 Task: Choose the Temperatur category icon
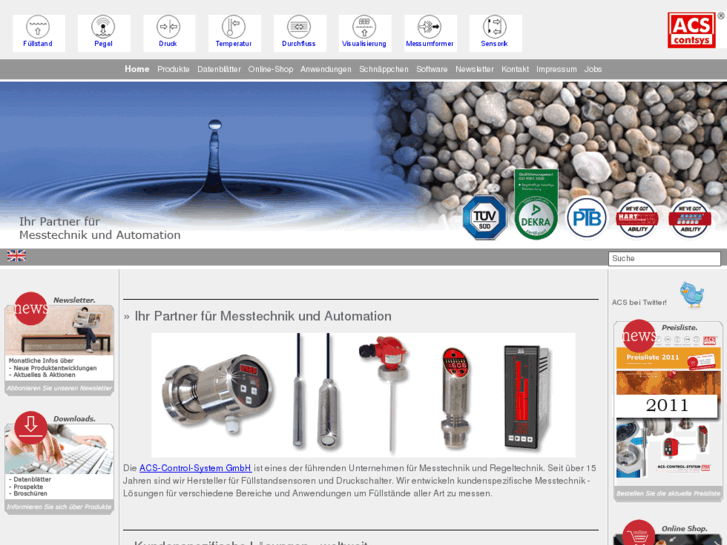pyautogui.click(x=234, y=33)
